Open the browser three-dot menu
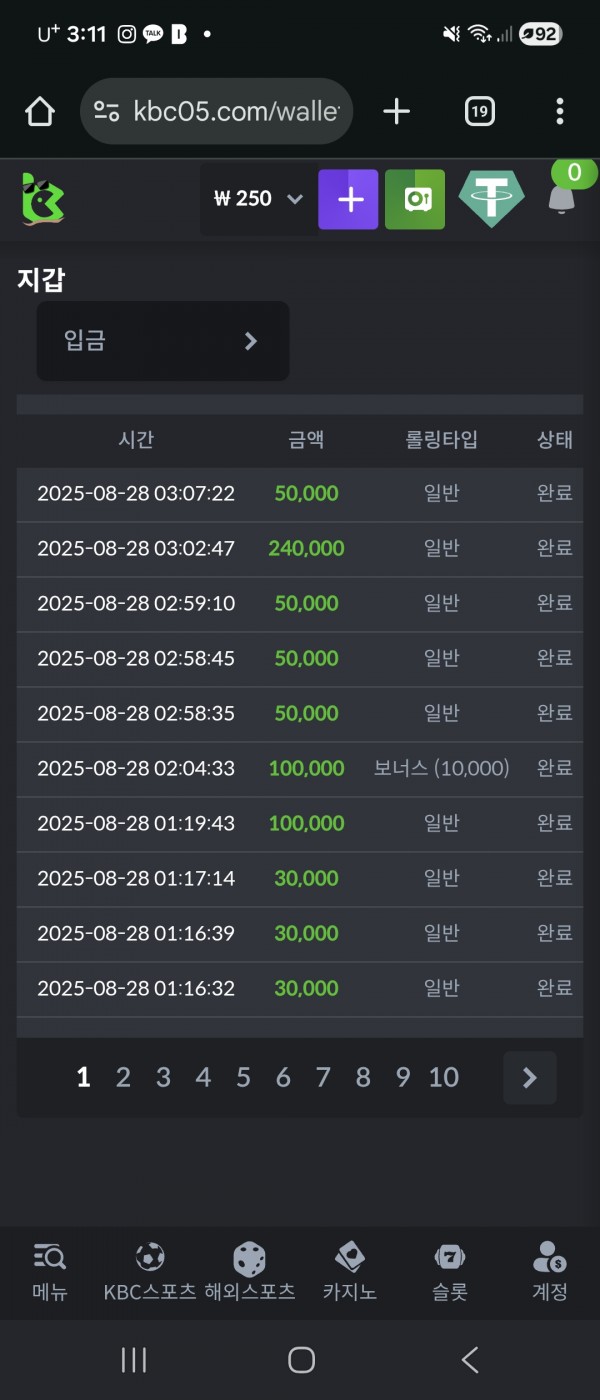Viewport: 600px width, 1400px height. pyautogui.click(x=559, y=112)
